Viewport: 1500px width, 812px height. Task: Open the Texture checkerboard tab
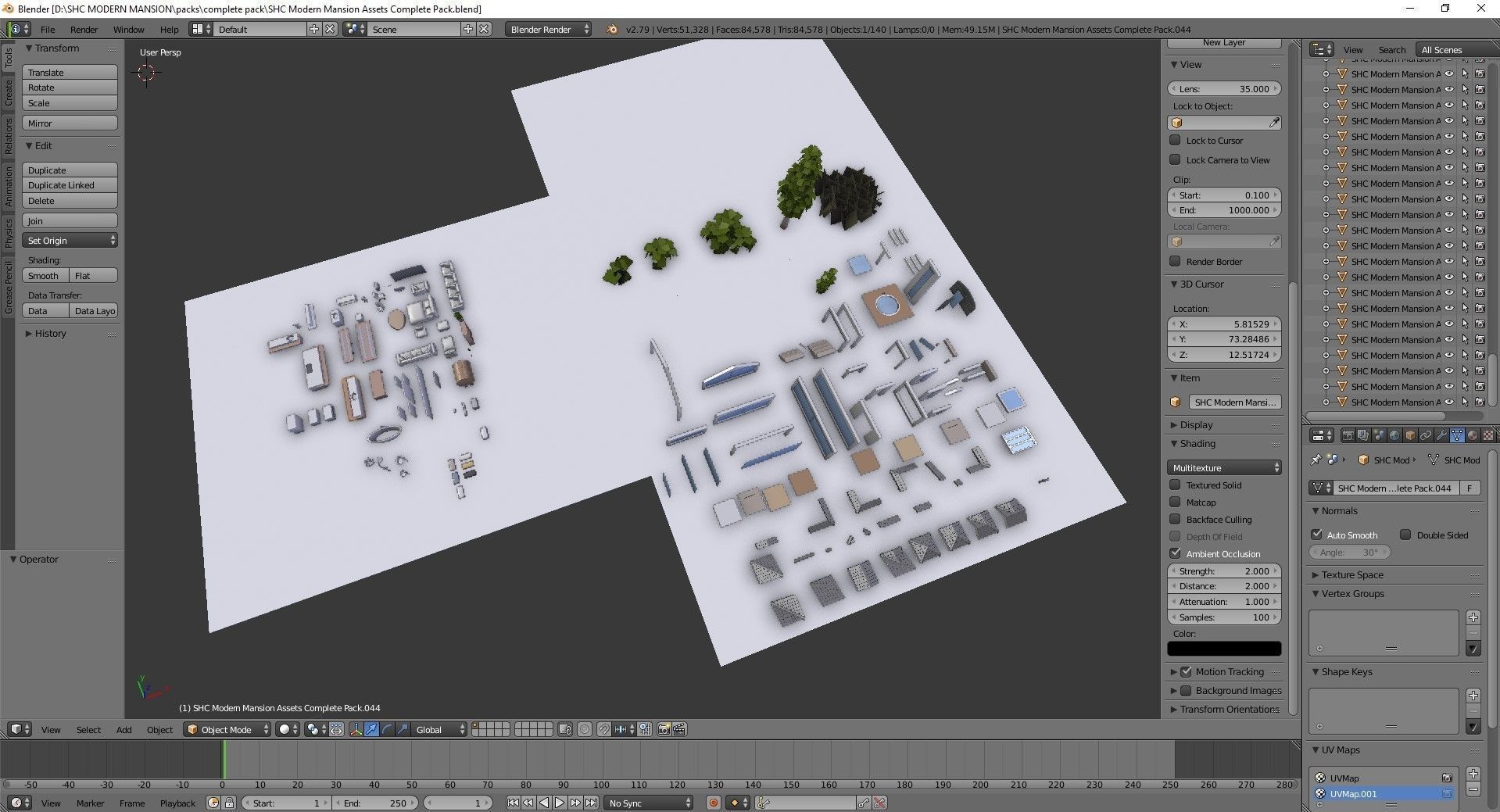tap(1488, 435)
